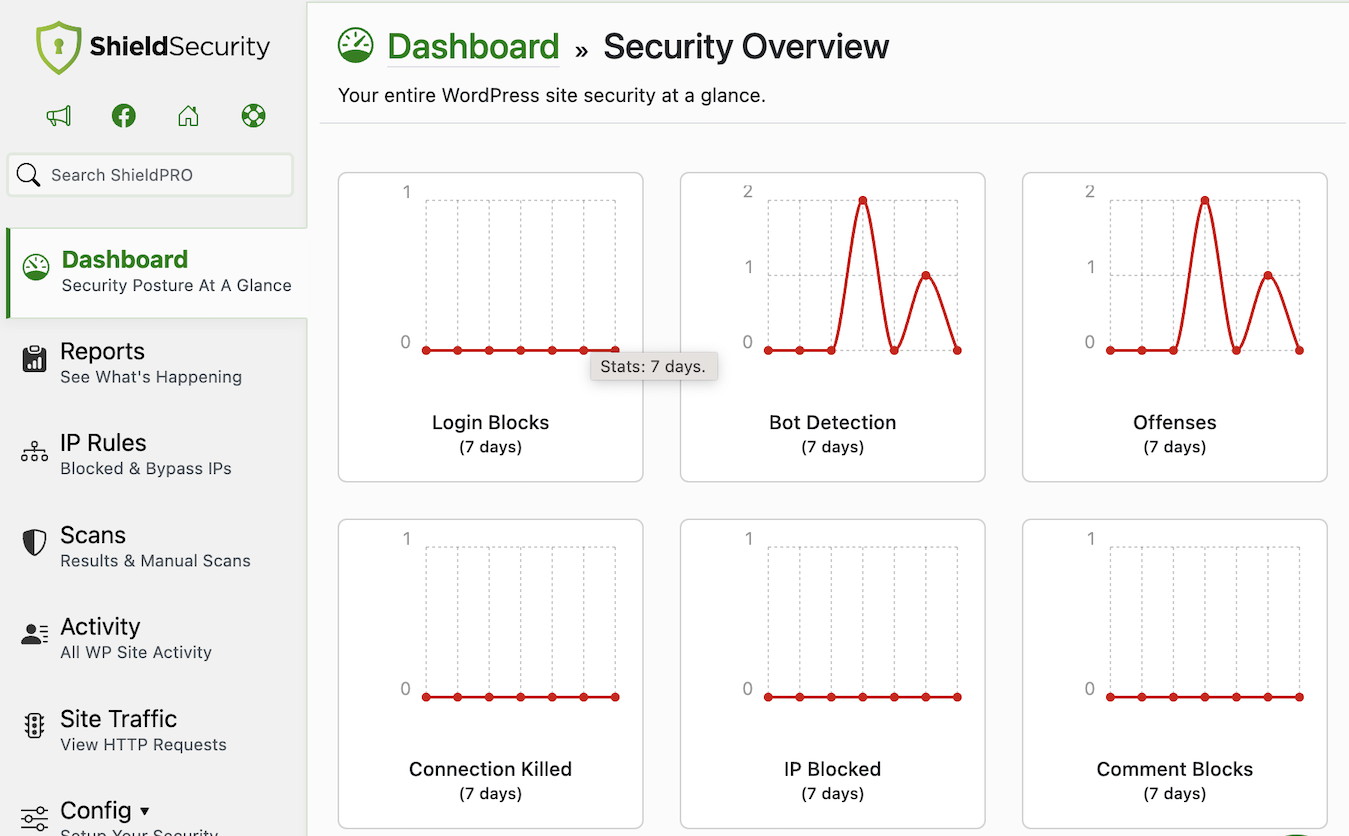
Task: Click the Bot Detection chart card
Action: 832,327
